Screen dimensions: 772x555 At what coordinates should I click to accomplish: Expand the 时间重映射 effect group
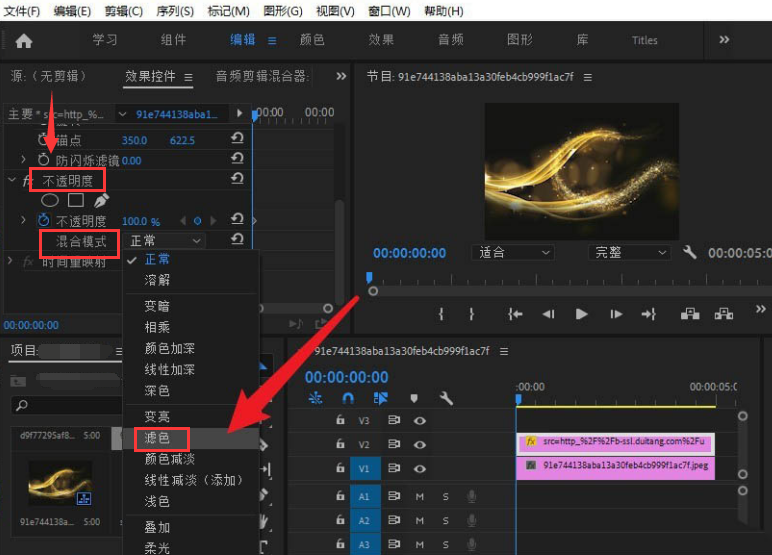(11, 262)
